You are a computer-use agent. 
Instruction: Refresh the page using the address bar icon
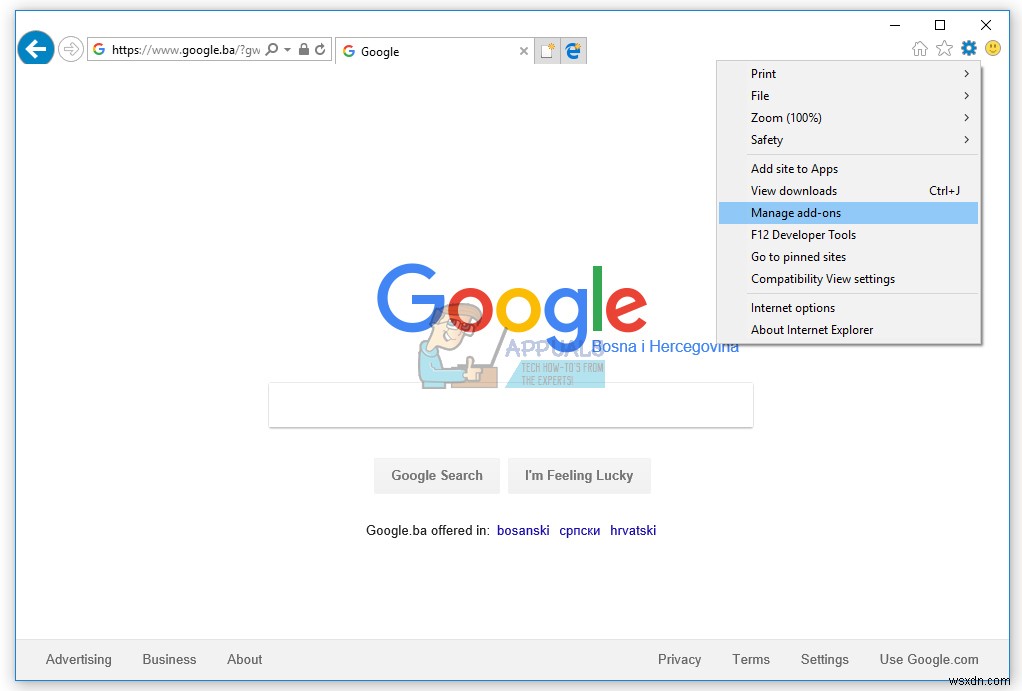point(320,48)
